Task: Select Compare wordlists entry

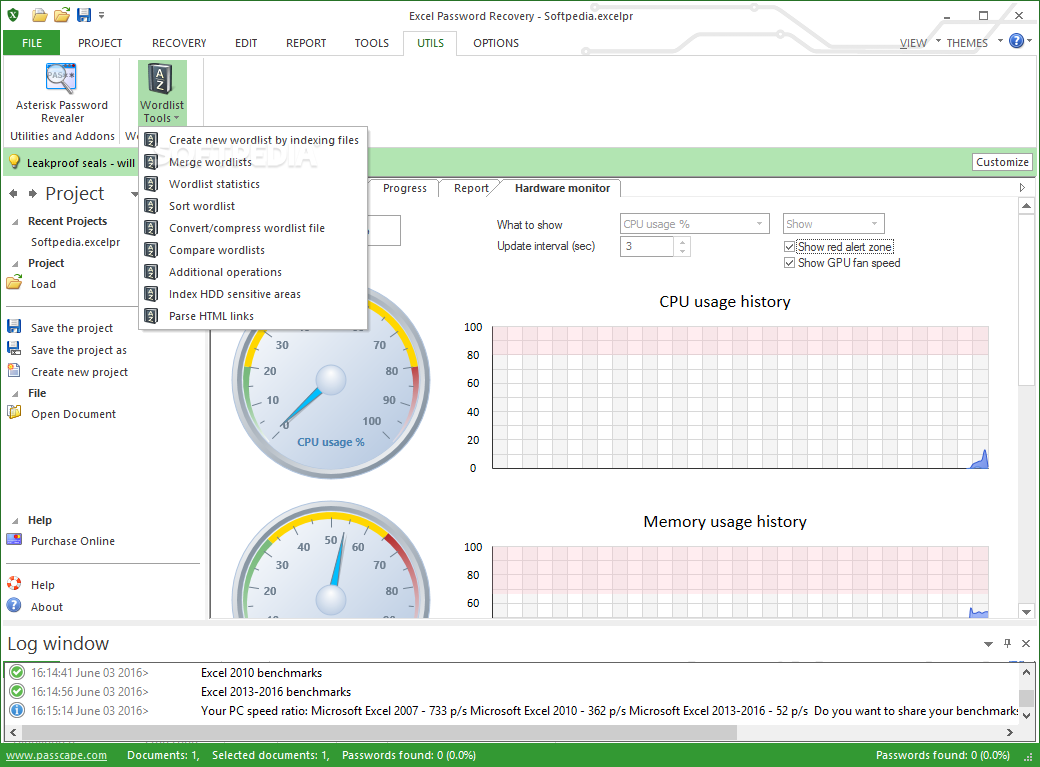Action: click(253, 249)
